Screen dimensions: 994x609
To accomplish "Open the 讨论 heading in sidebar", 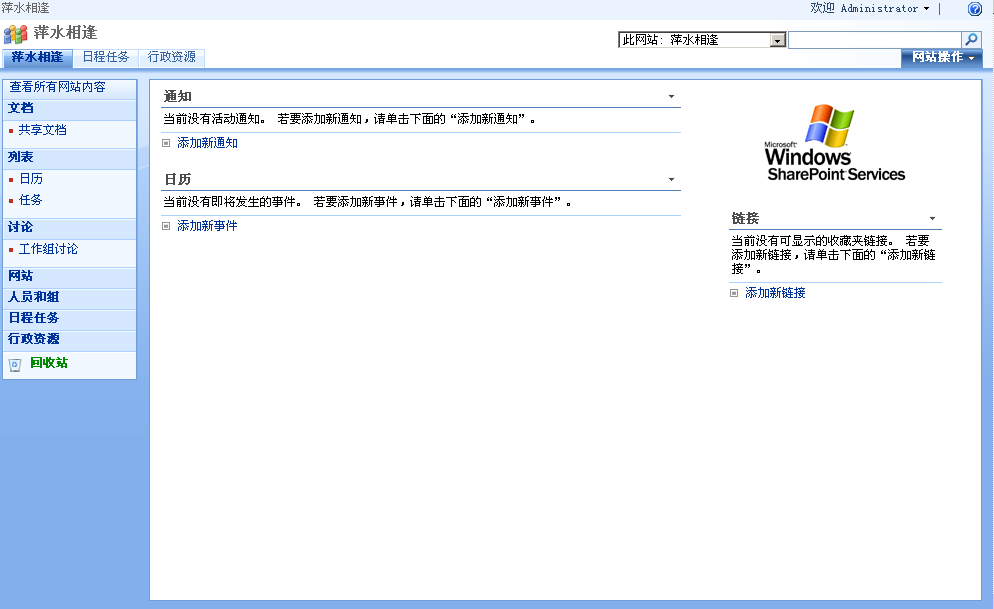I will click(x=20, y=227).
